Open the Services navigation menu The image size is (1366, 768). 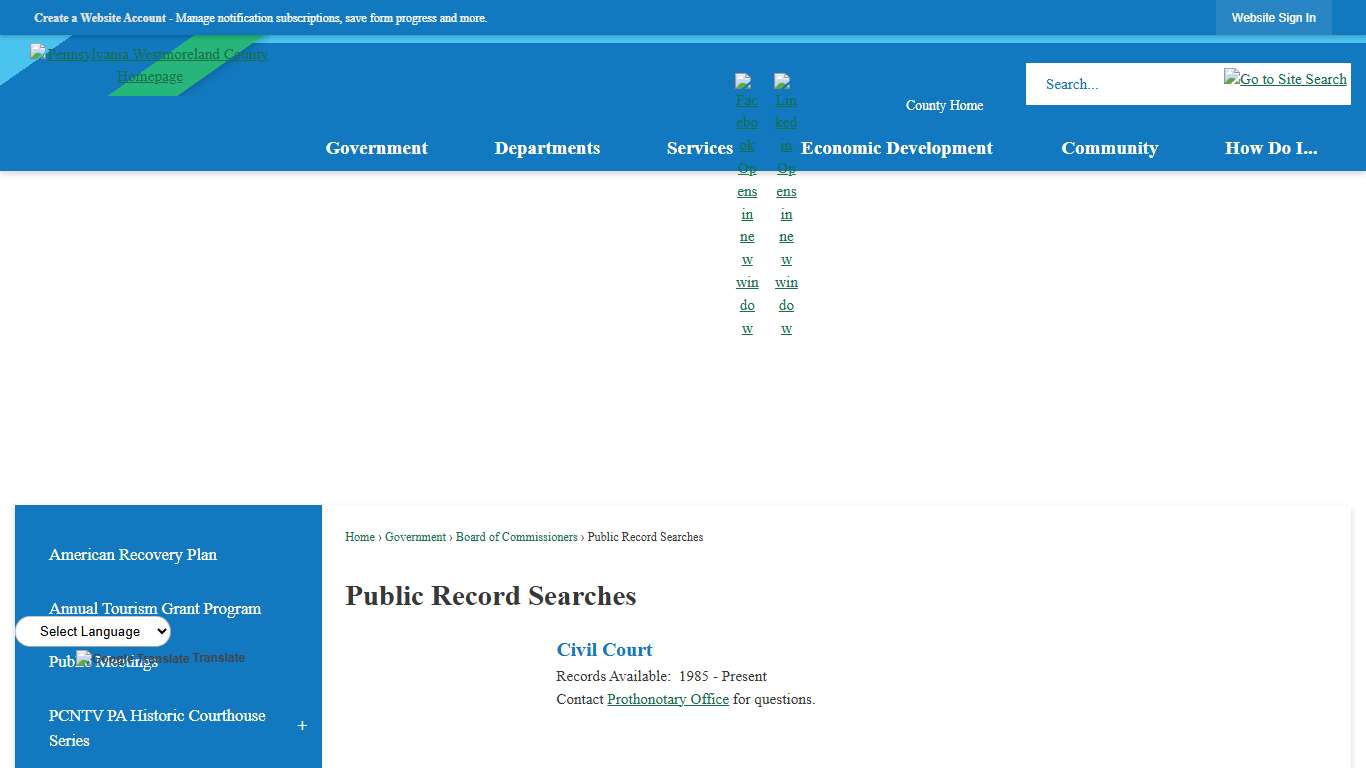[699, 148]
